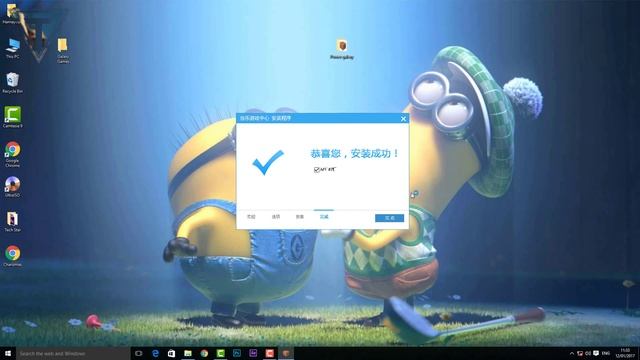Open the Chrome shortcut below Tech Star

click(13, 256)
